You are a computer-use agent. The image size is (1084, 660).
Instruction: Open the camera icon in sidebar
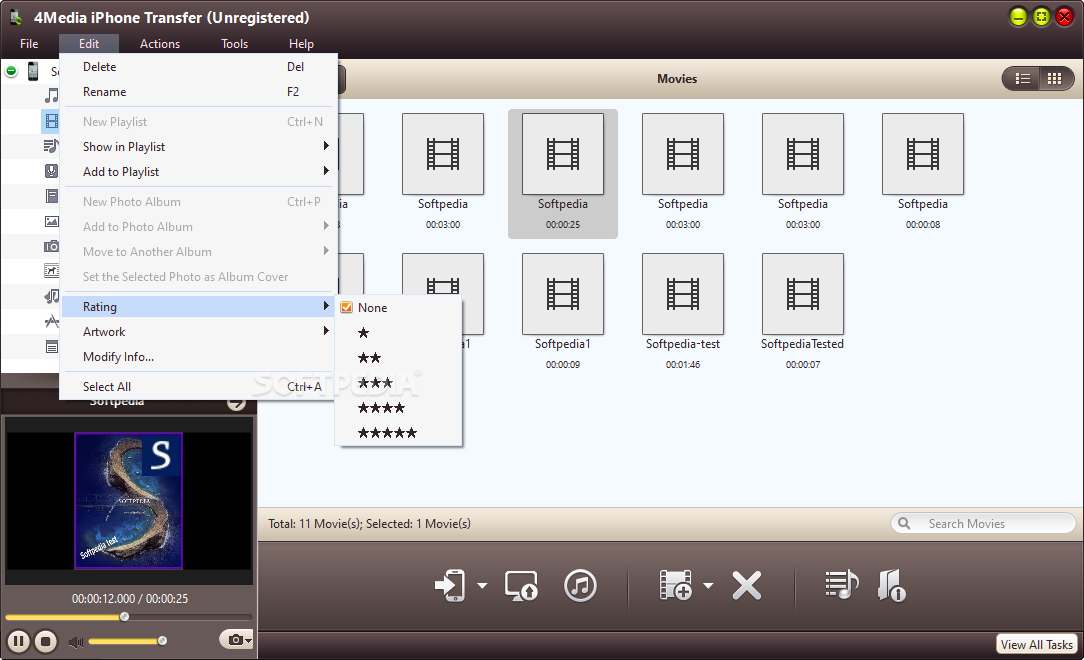point(52,246)
